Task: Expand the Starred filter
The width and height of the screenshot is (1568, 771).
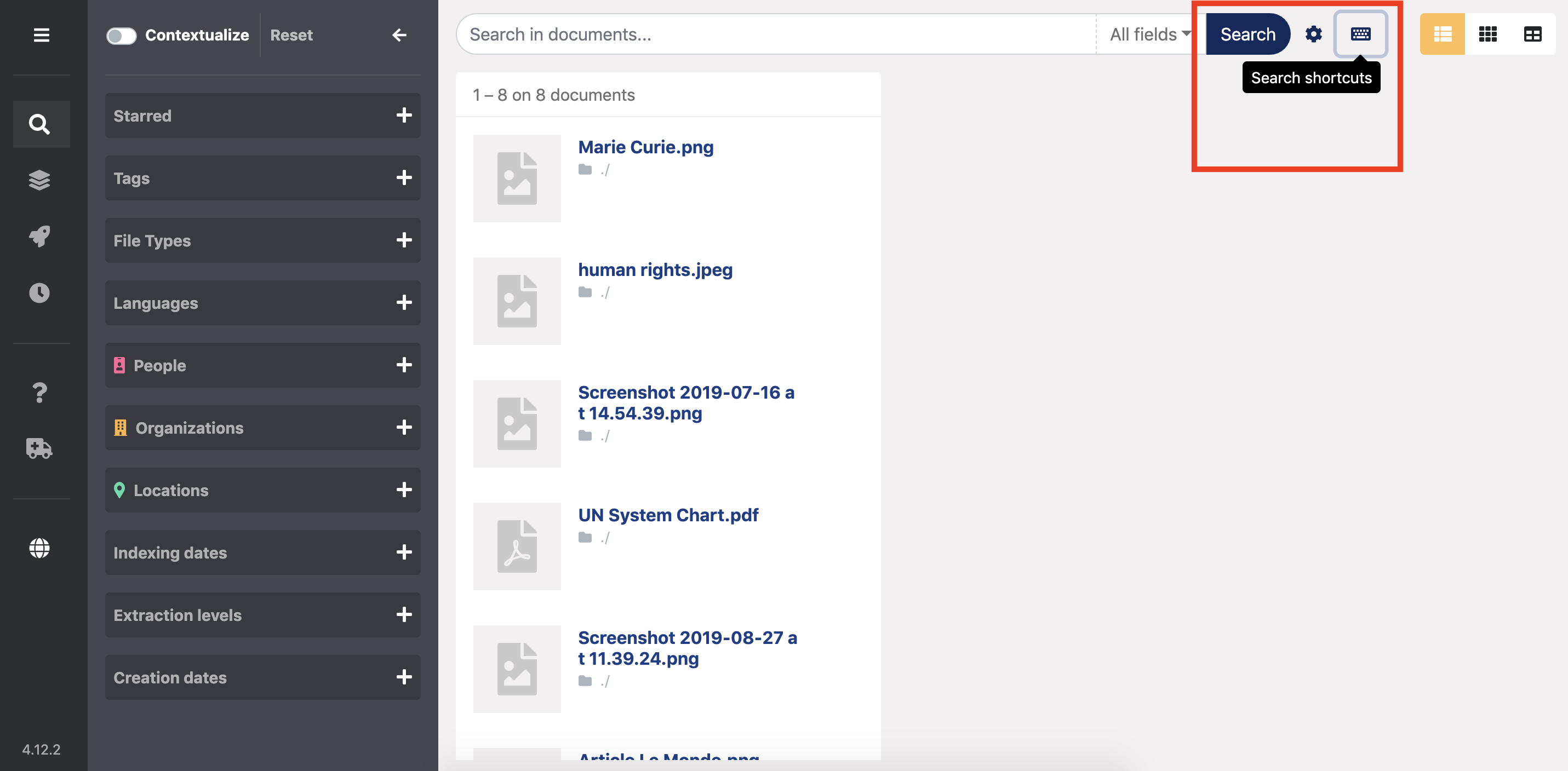Action: click(x=263, y=116)
